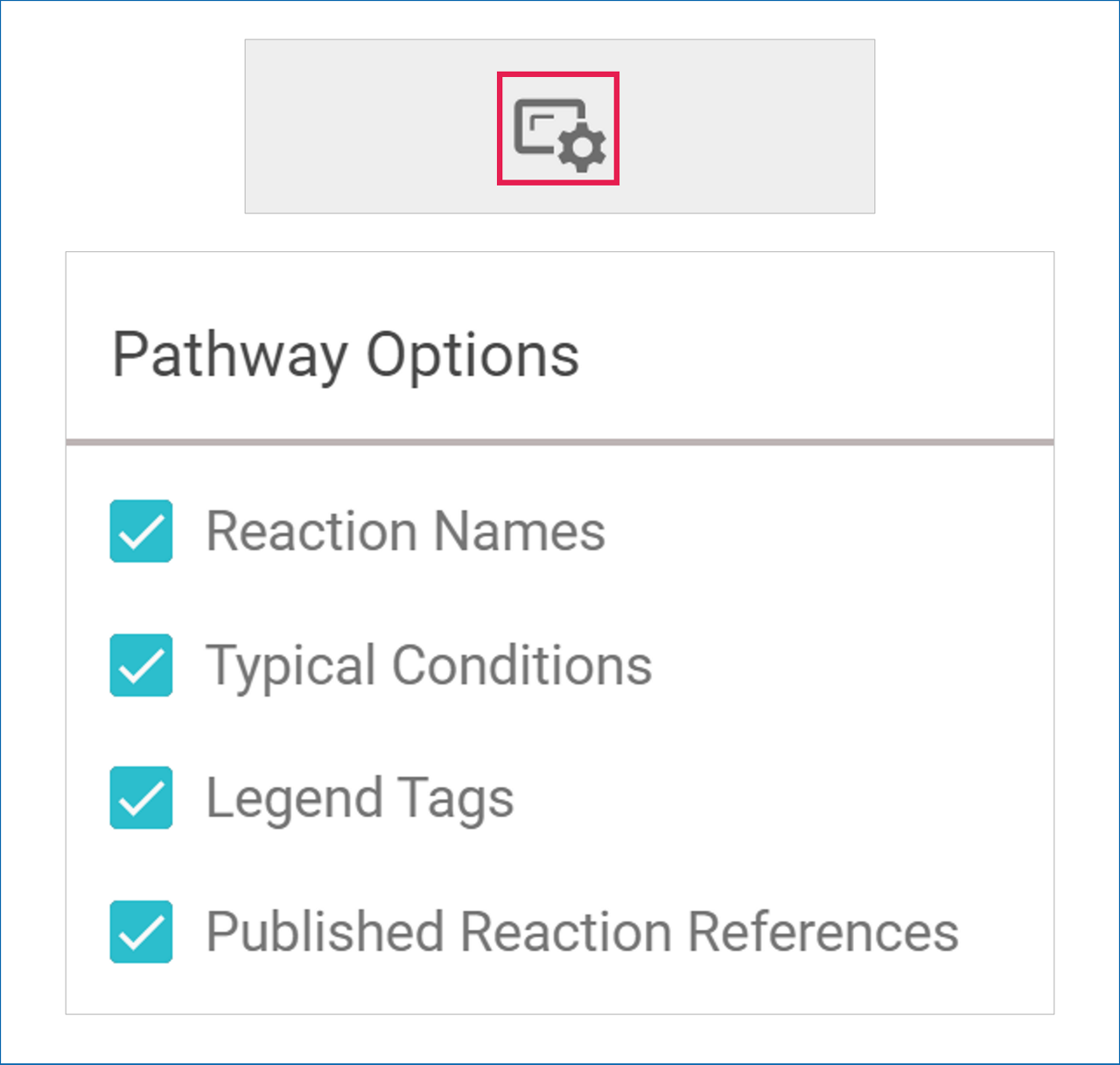Click the divider line under Pathway Options
This screenshot has height=1065, width=1120.
(x=560, y=442)
